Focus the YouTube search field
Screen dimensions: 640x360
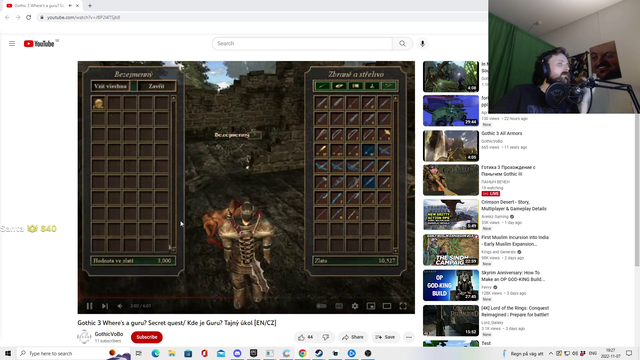pos(302,43)
